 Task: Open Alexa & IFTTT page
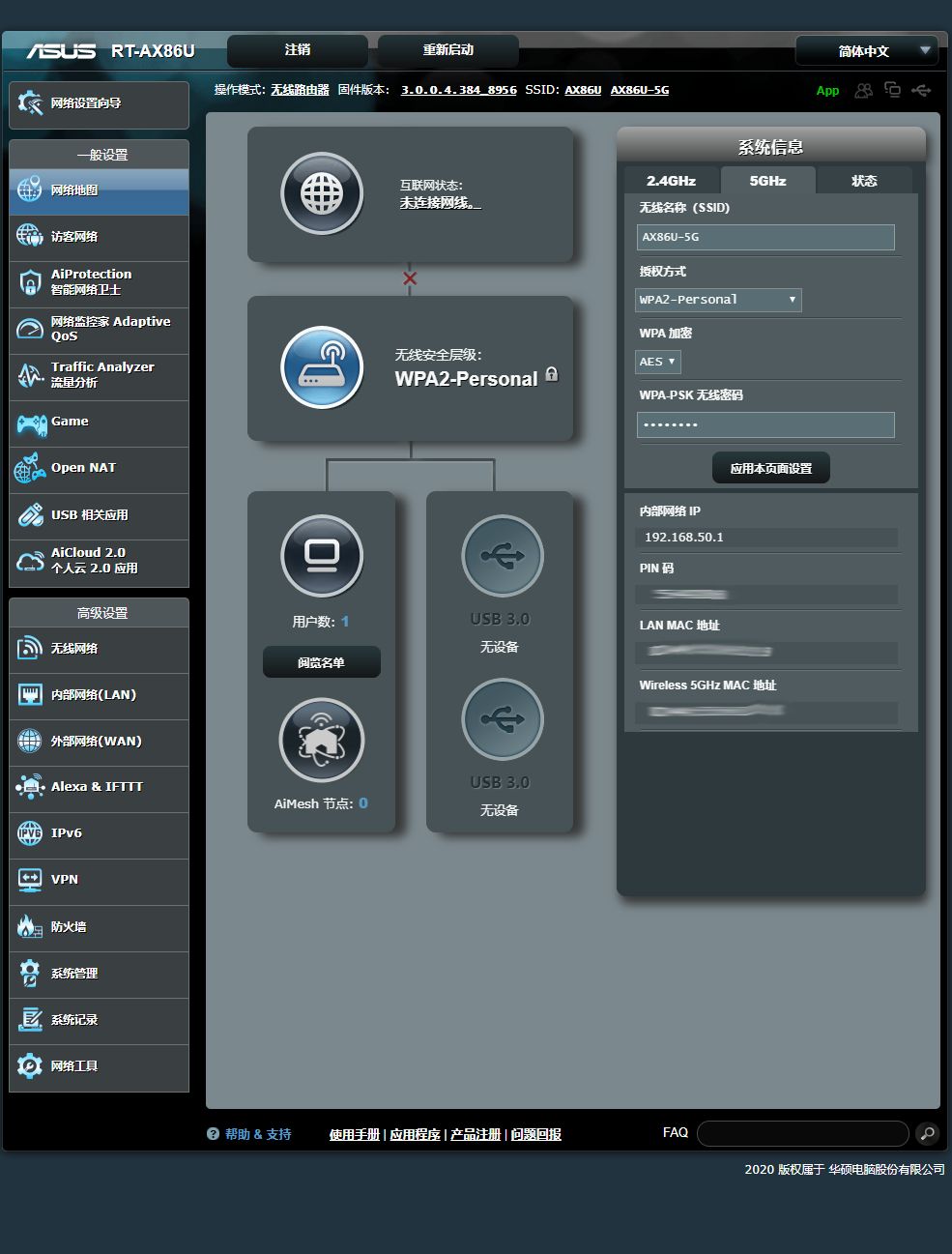coord(99,788)
